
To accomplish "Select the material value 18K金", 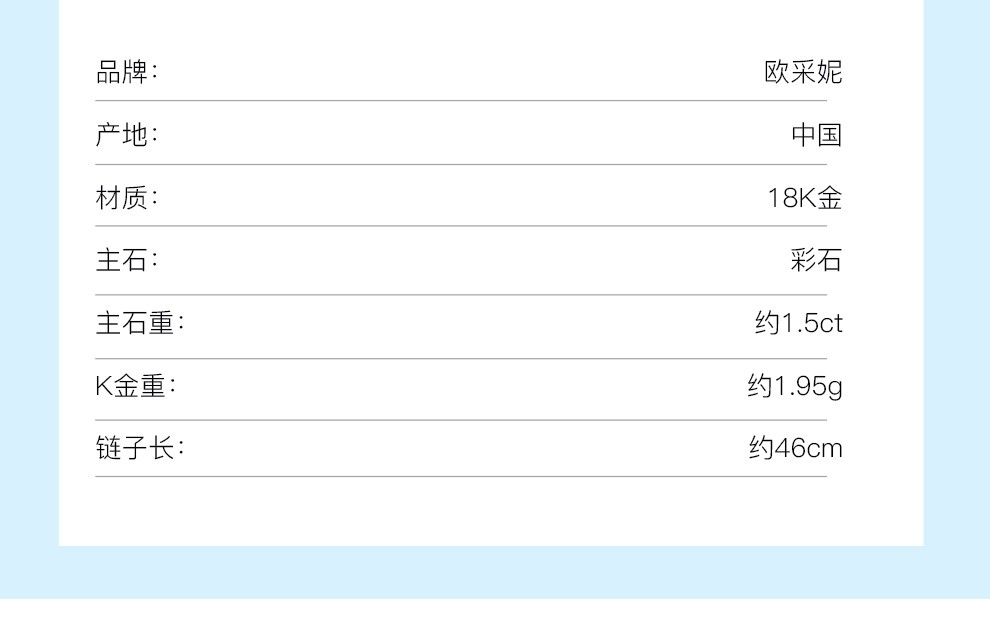I will point(804,198).
